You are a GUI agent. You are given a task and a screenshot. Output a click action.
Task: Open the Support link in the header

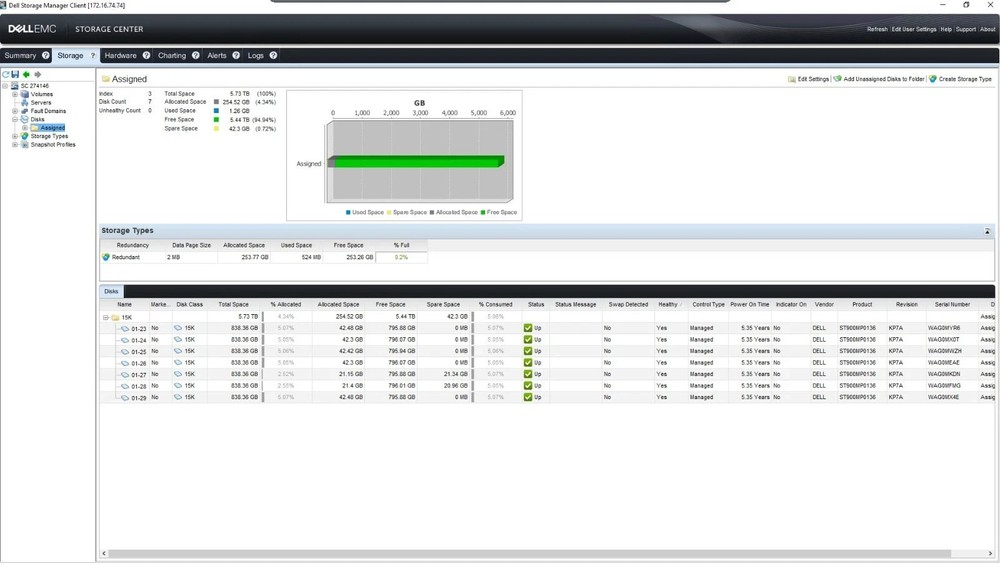966,29
